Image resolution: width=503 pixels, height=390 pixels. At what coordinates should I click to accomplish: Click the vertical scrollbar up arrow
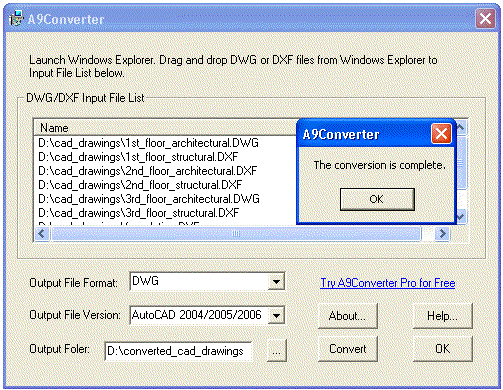tap(461, 127)
